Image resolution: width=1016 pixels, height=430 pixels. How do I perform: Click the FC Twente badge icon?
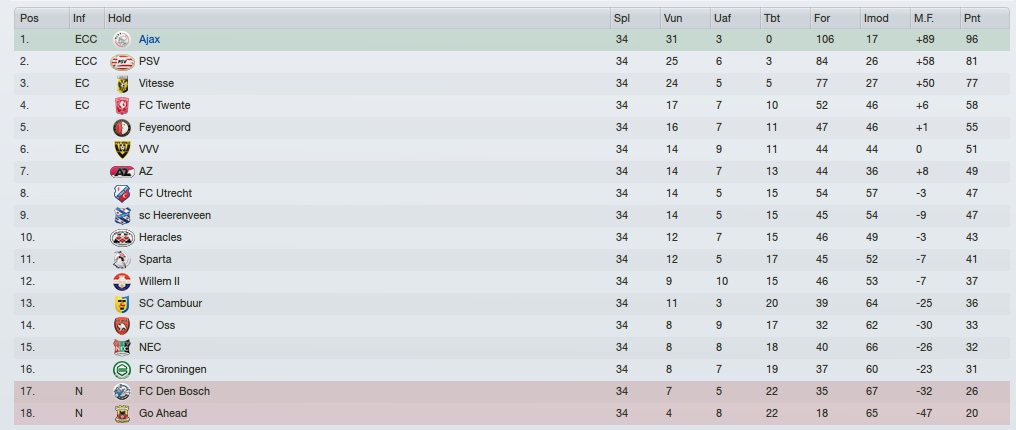click(122, 106)
